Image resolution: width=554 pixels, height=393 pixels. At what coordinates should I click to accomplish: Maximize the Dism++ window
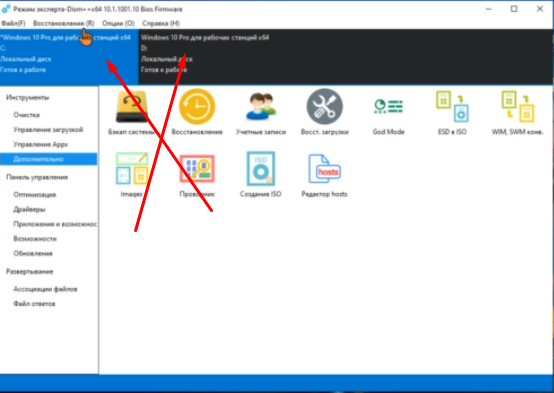(x=514, y=9)
